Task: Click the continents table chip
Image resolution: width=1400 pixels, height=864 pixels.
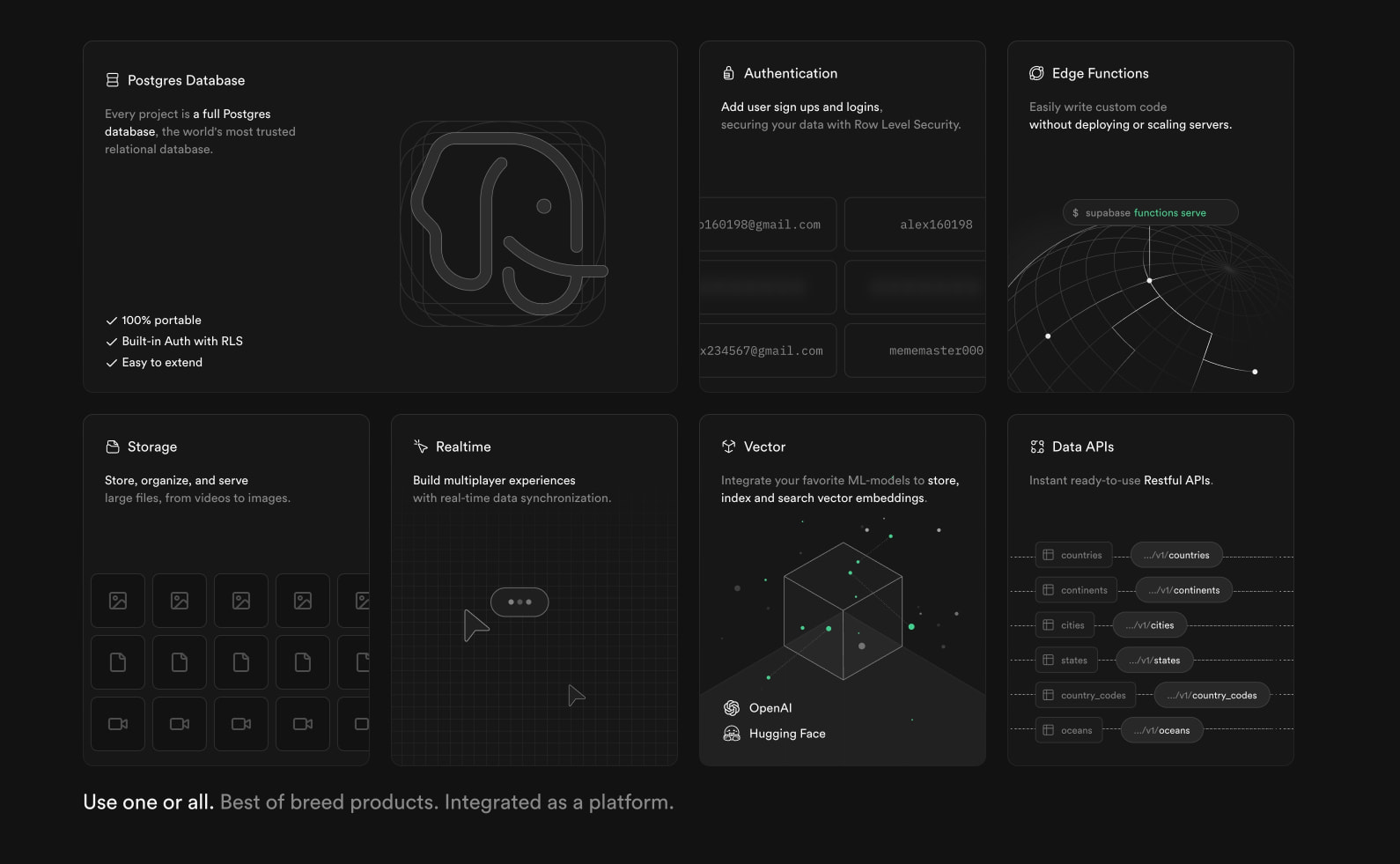Action: point(1076,590)
